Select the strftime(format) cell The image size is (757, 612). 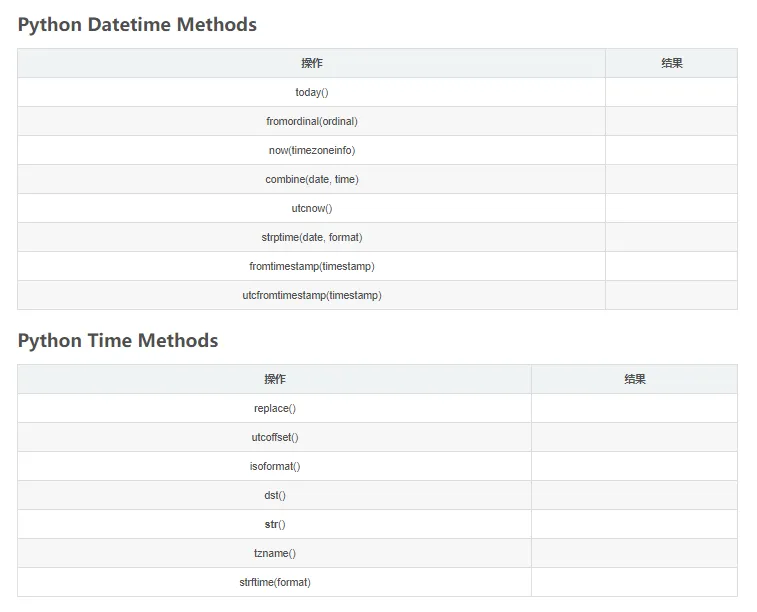coord(275,582)
